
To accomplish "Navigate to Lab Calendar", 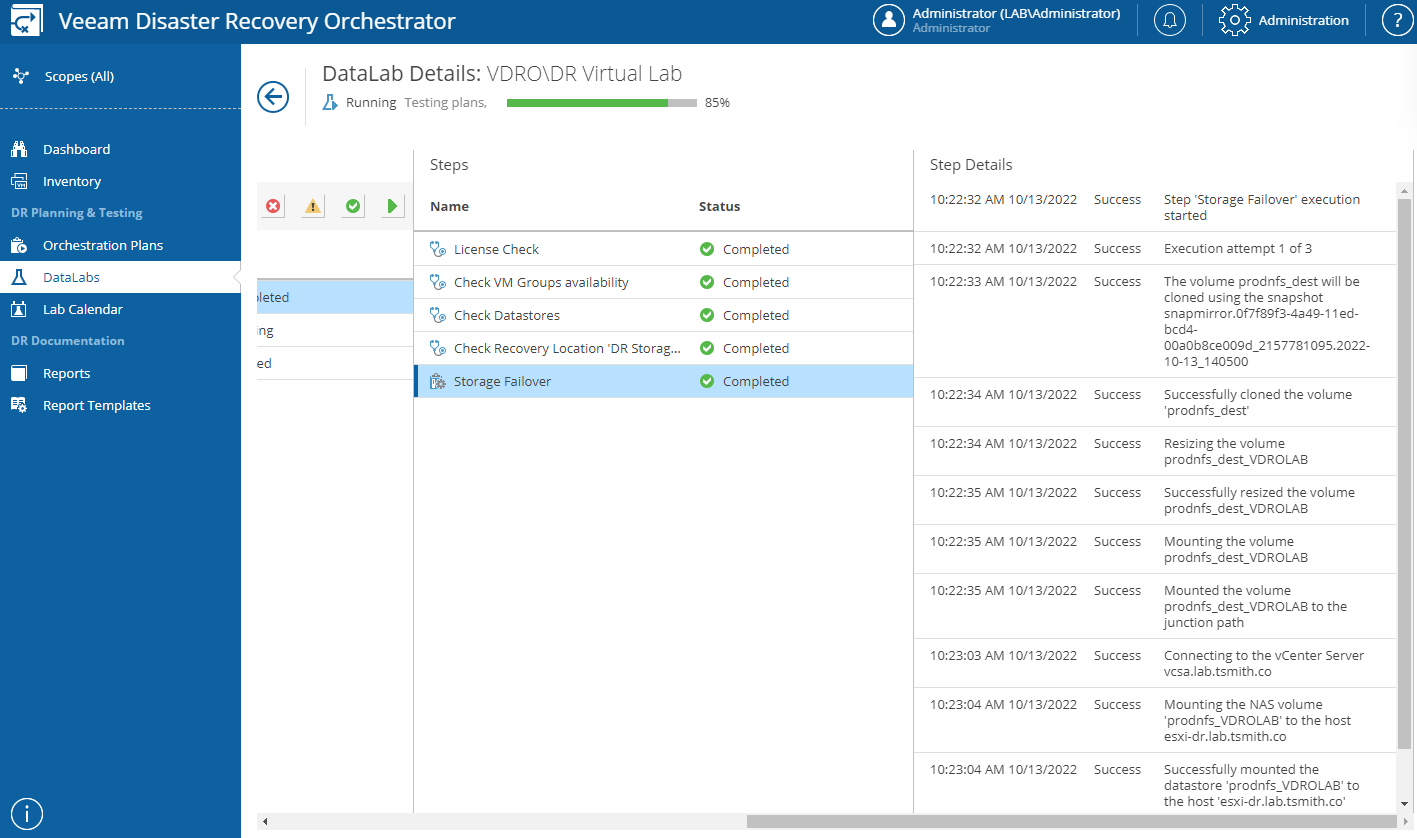I will 82,309.
